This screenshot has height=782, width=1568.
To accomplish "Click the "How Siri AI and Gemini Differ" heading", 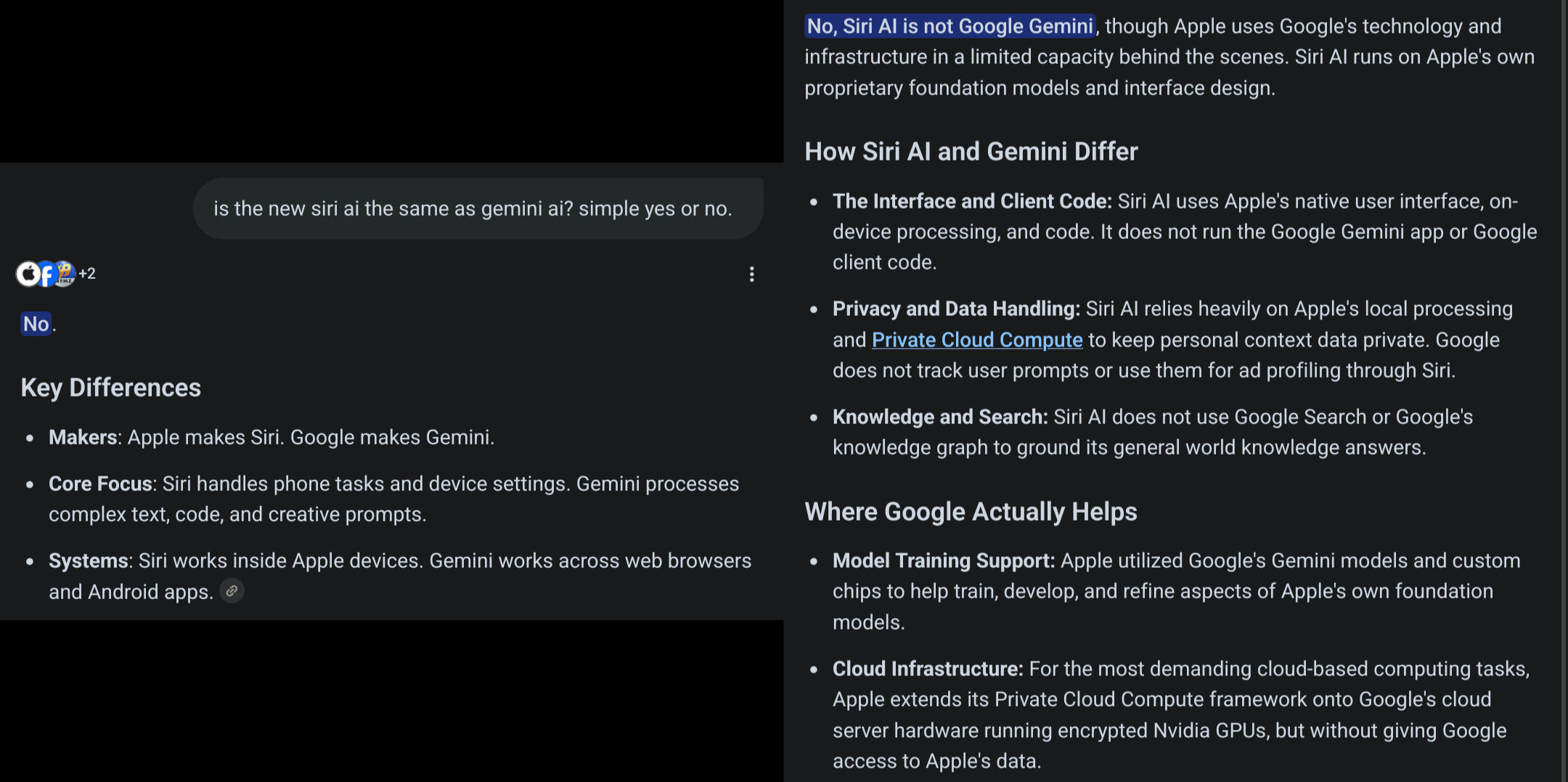I will 971,151.
